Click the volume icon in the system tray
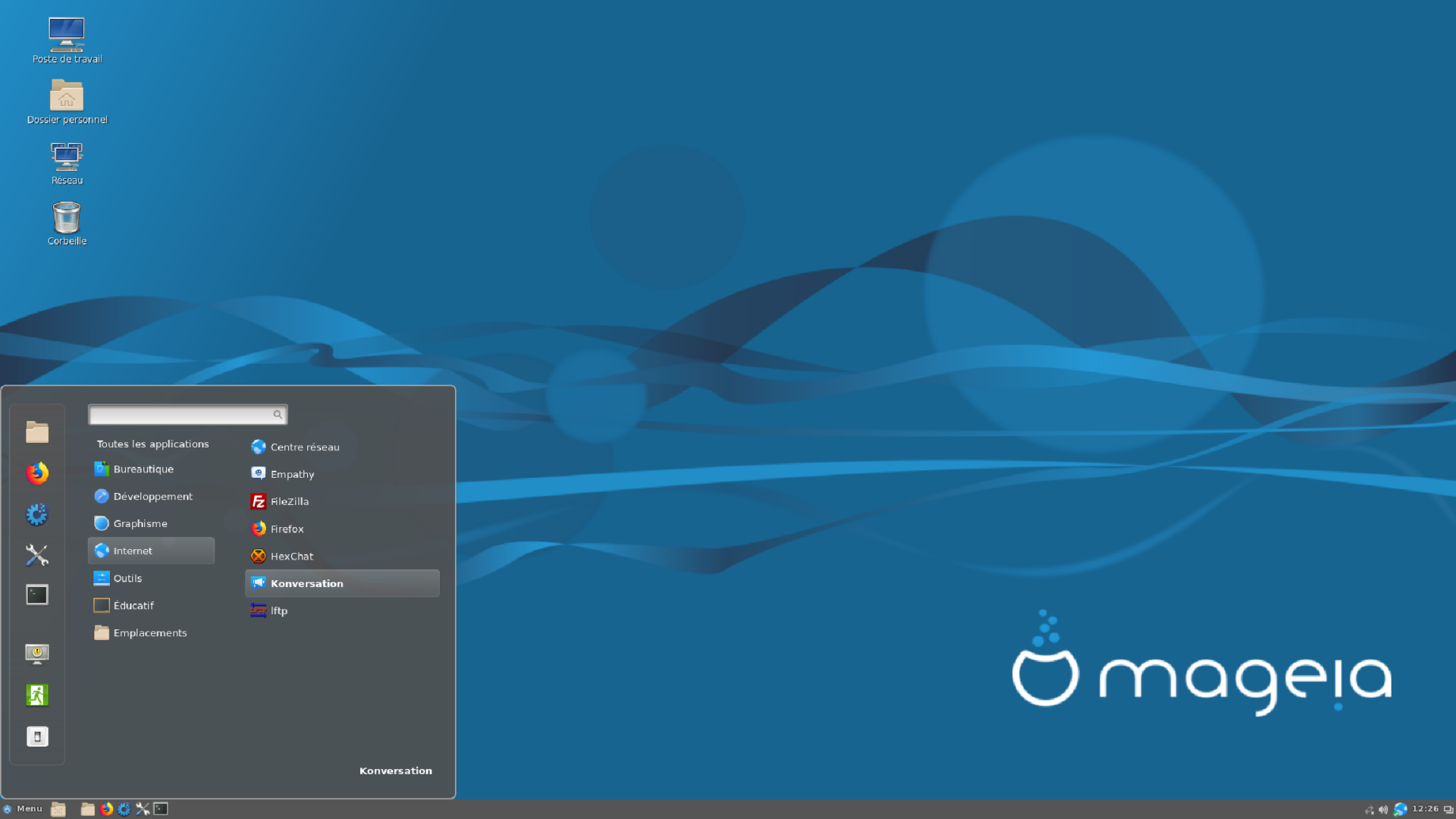This screenshot has width=1456, height=819. coord(1383,809)
